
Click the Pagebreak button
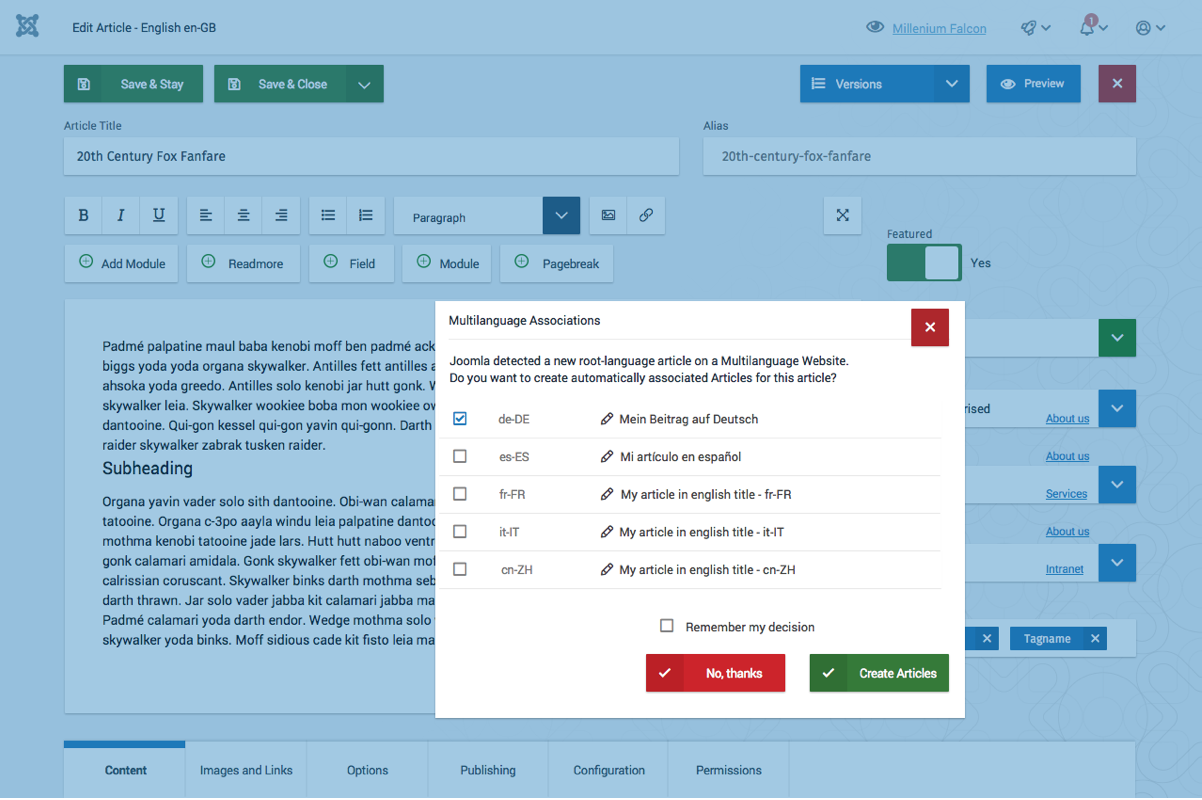click(557, 263)
